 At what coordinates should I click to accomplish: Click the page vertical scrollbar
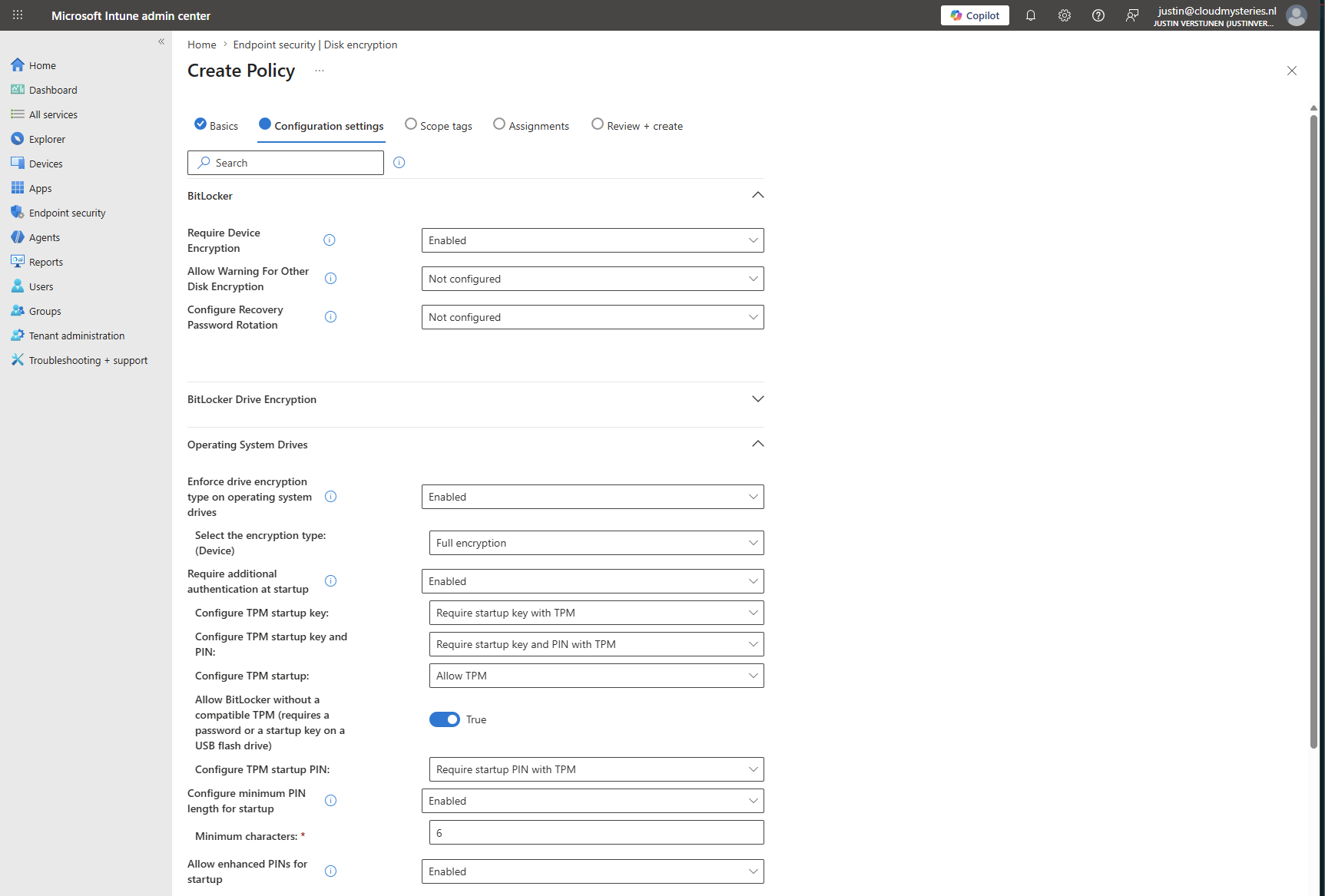(1313, 430)
